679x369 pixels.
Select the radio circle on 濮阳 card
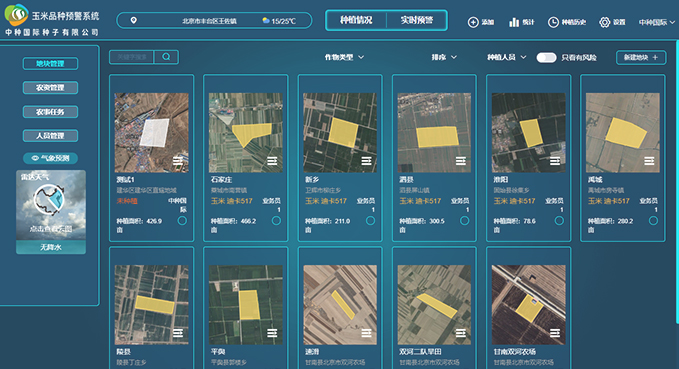coord(559,221)
